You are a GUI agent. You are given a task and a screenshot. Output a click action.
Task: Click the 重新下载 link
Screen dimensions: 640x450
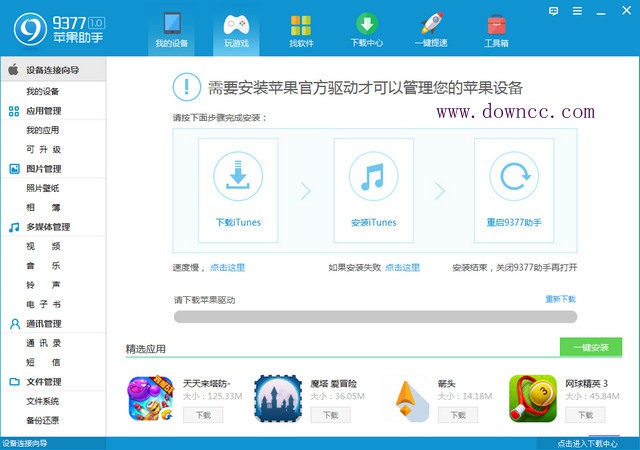(560, 299)
